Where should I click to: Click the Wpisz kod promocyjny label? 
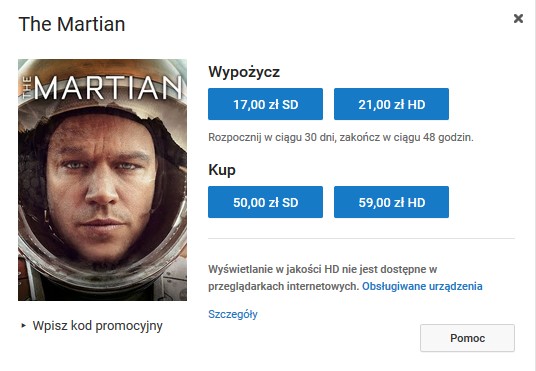97,326
